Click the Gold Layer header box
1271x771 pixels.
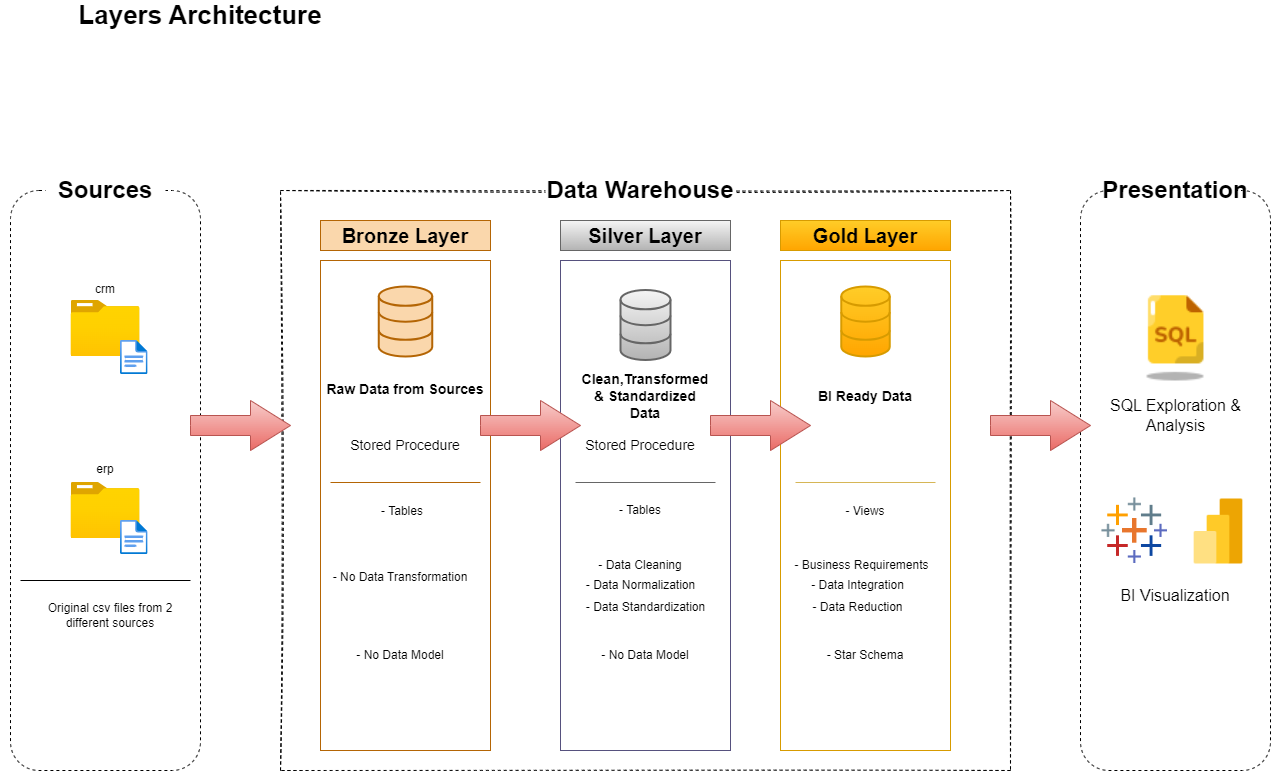[x=865, y=236]
